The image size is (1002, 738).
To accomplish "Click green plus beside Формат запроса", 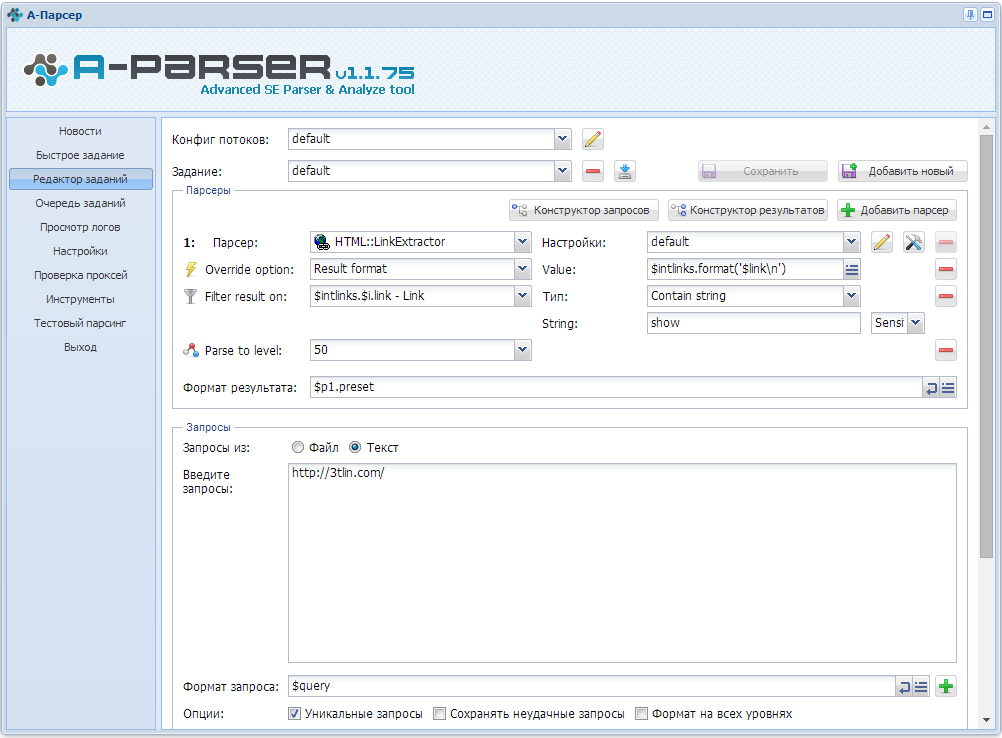I will pos(946,687).
